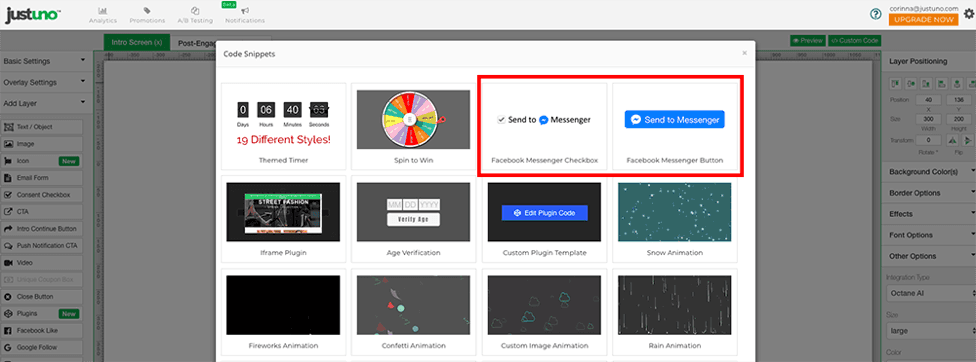Select the Age Verification snippet
Image resolution: width=976 pixels, height=362 pixels.
point(413,219)
